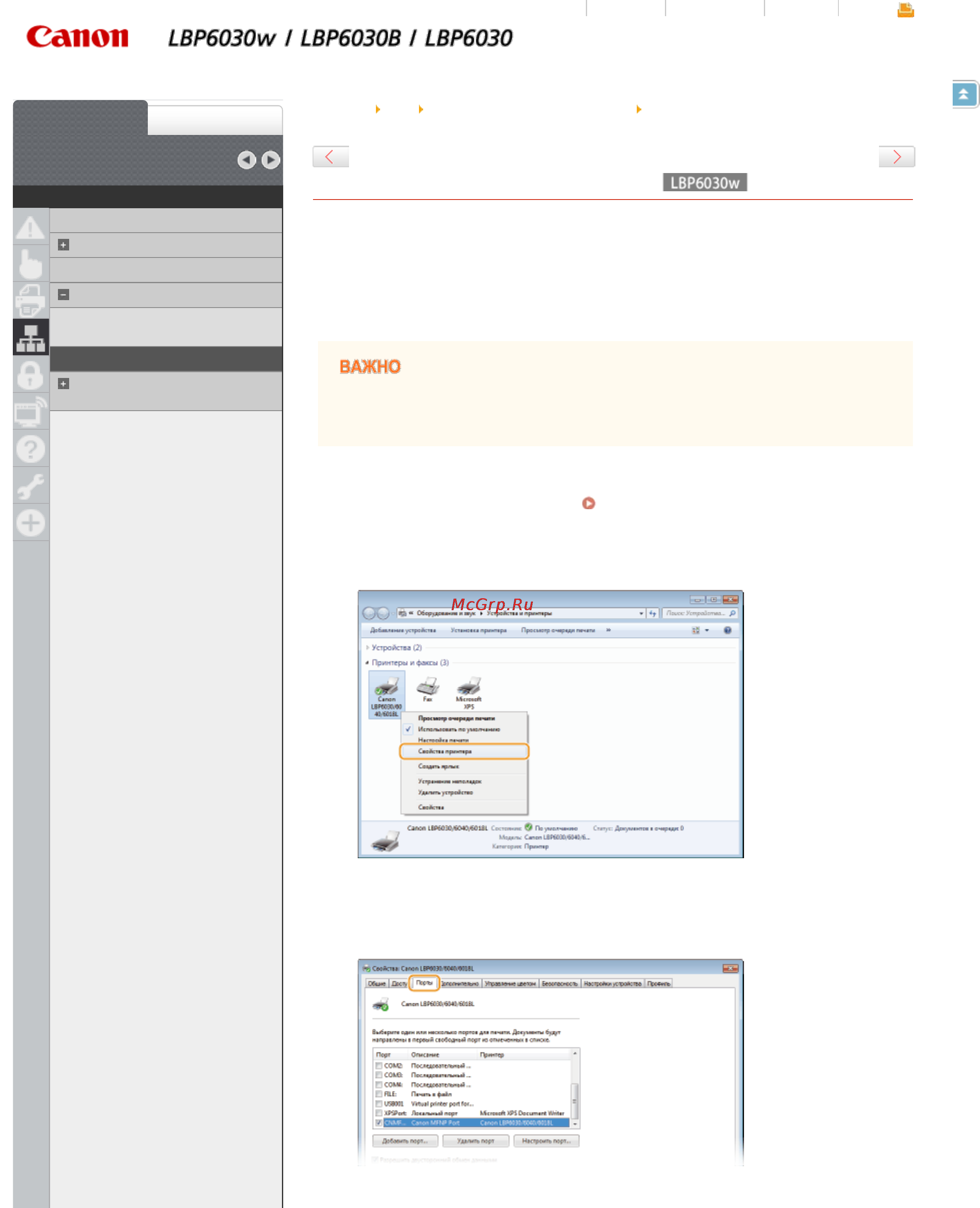980x1208 pixels.
Task: Click 'Удалить порт' button in dialog
Action: pyautogui.click(x=475, y=1141)
